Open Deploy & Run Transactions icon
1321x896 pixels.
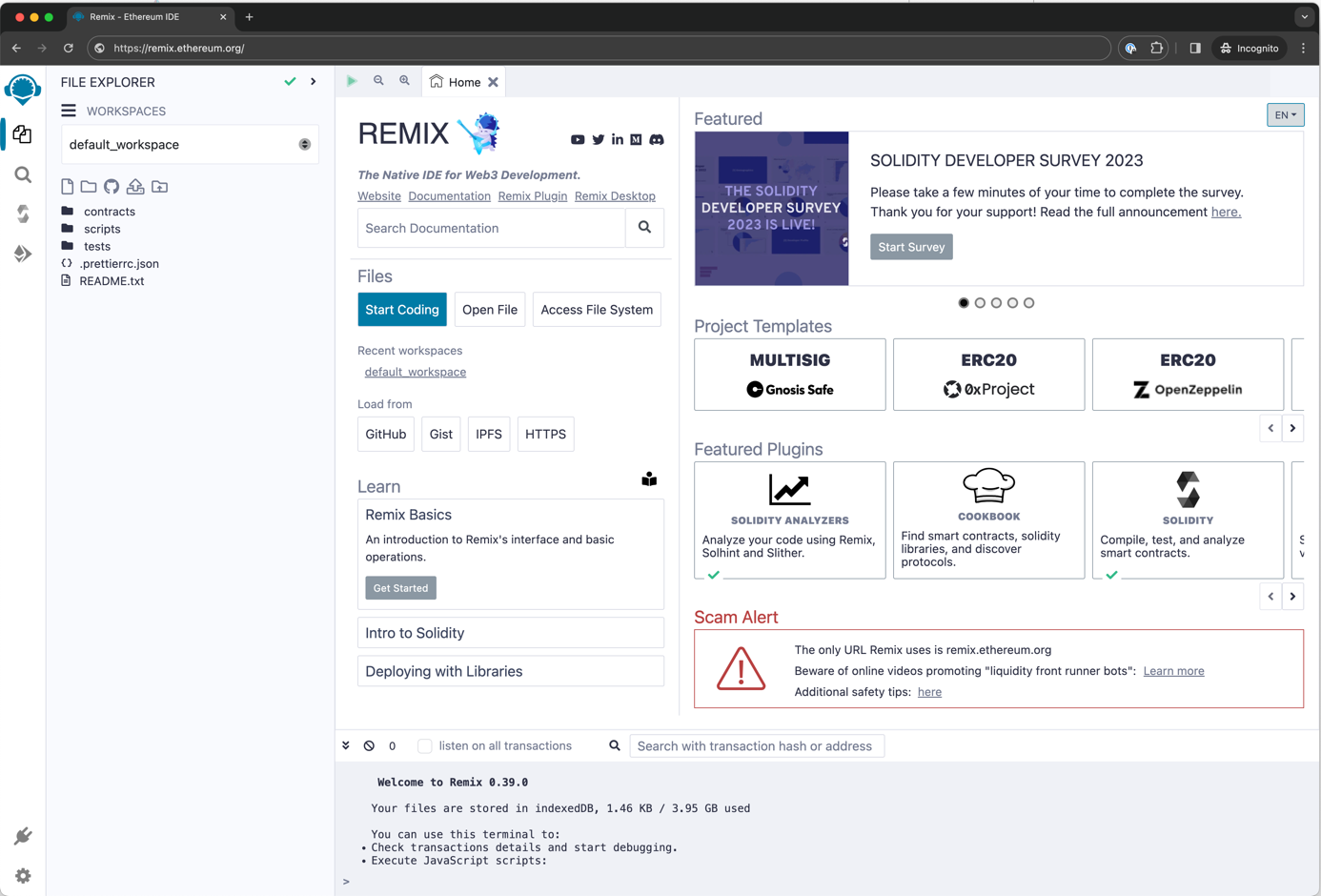click(x=23, y=254)
